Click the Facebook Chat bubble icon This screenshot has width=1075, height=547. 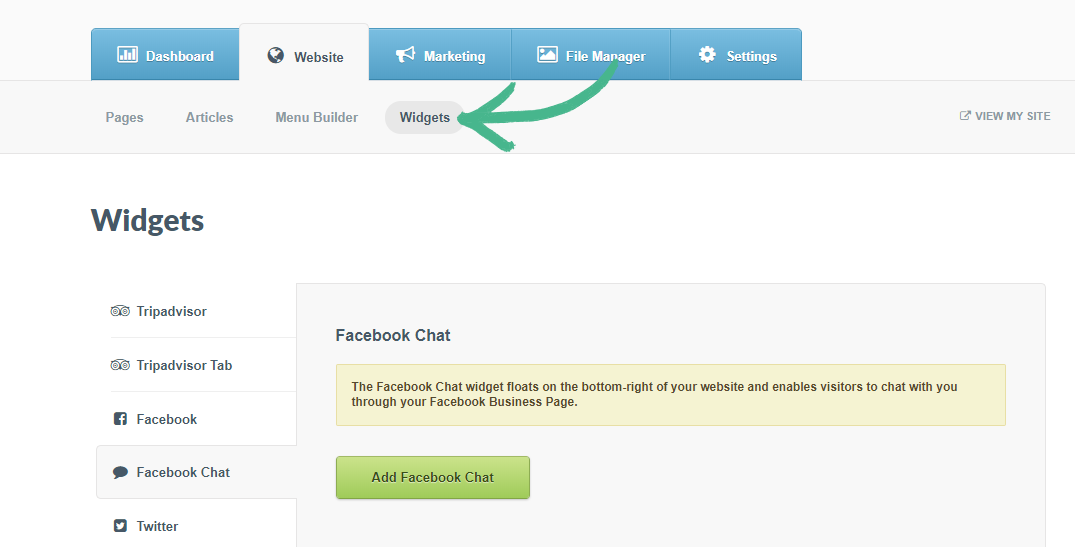[120, 472]
